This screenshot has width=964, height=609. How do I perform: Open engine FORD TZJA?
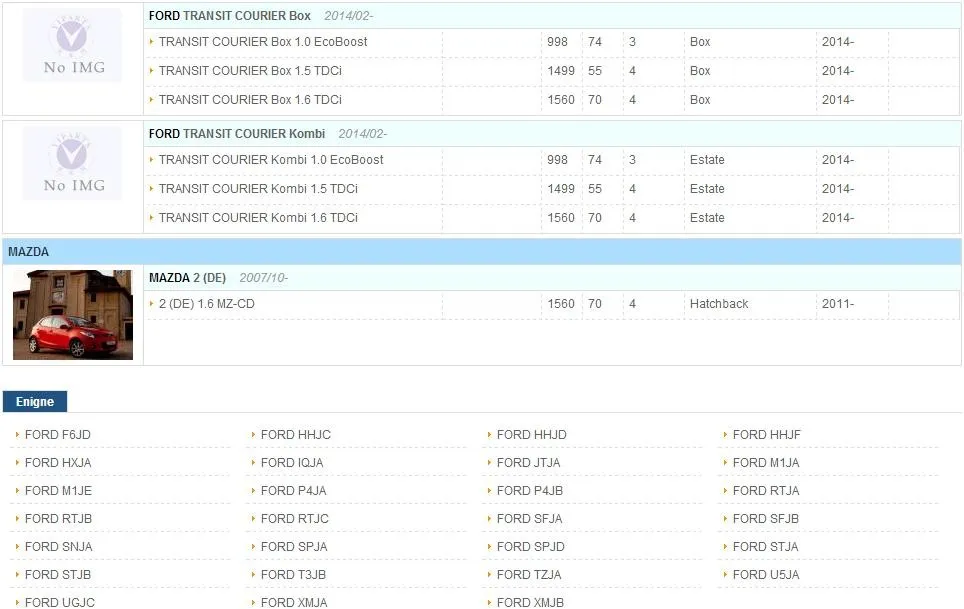click(x=529, y=575)
